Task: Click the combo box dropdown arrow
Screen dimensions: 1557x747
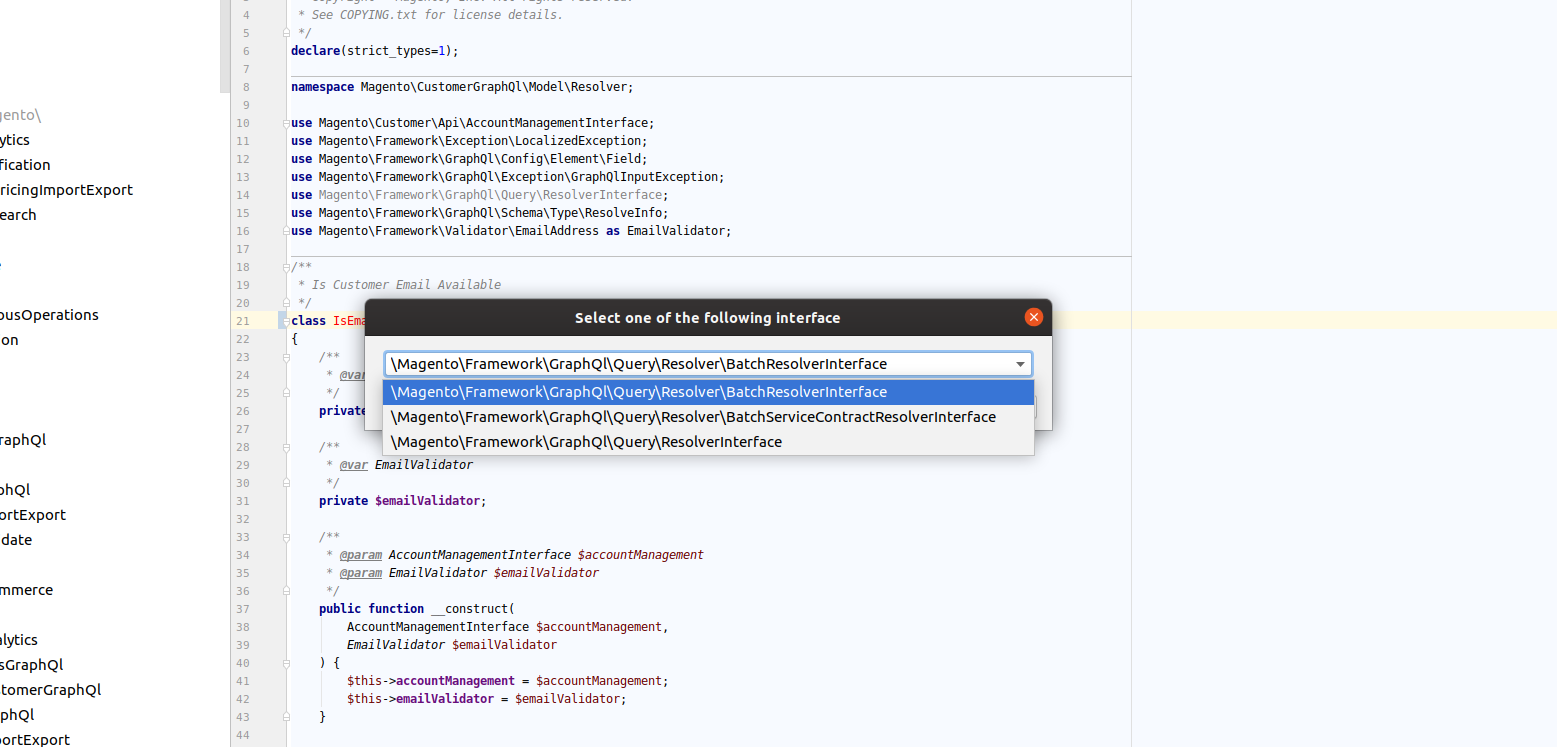Action: coord(1020,364)
